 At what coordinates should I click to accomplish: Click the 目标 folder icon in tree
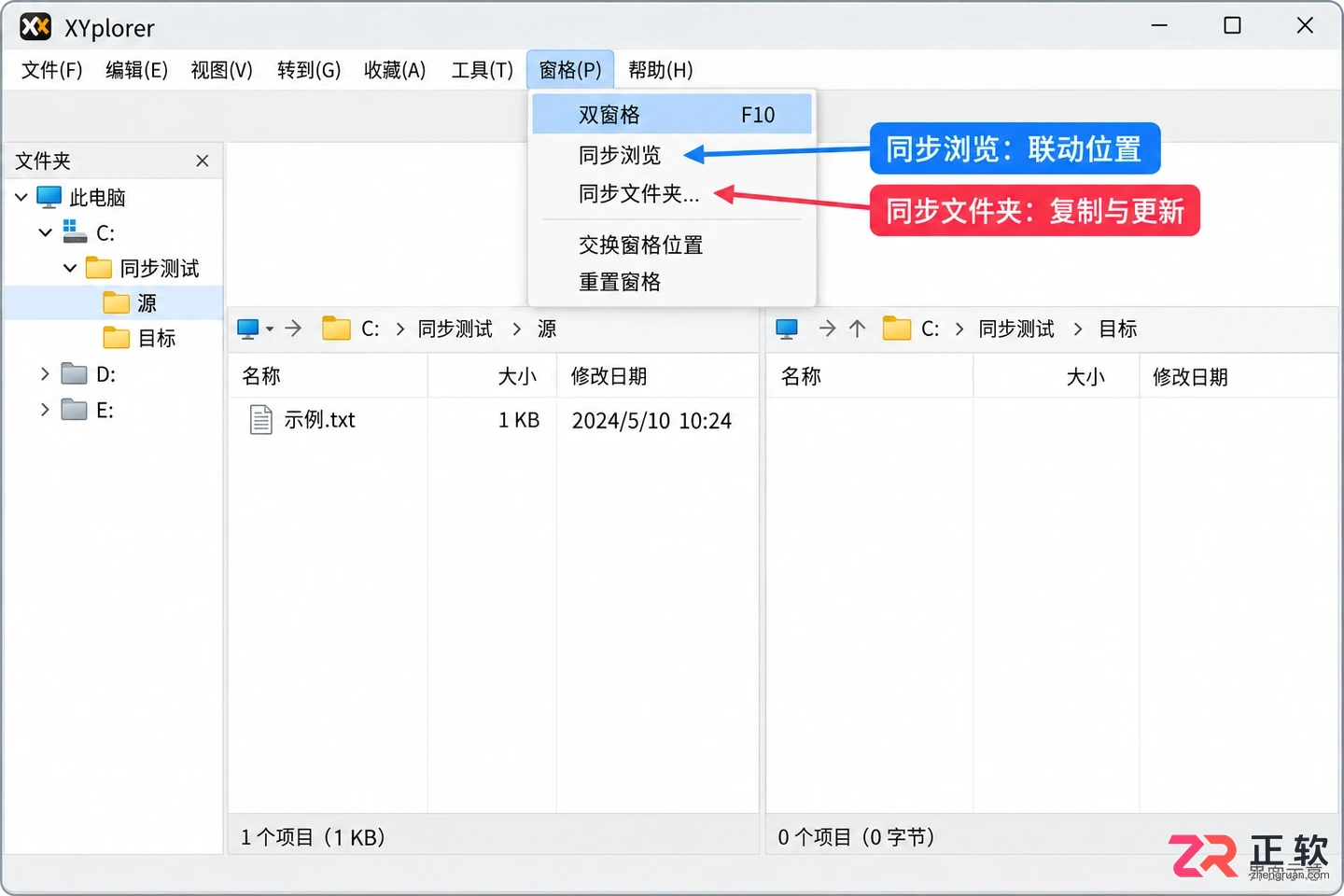[117, 337]
